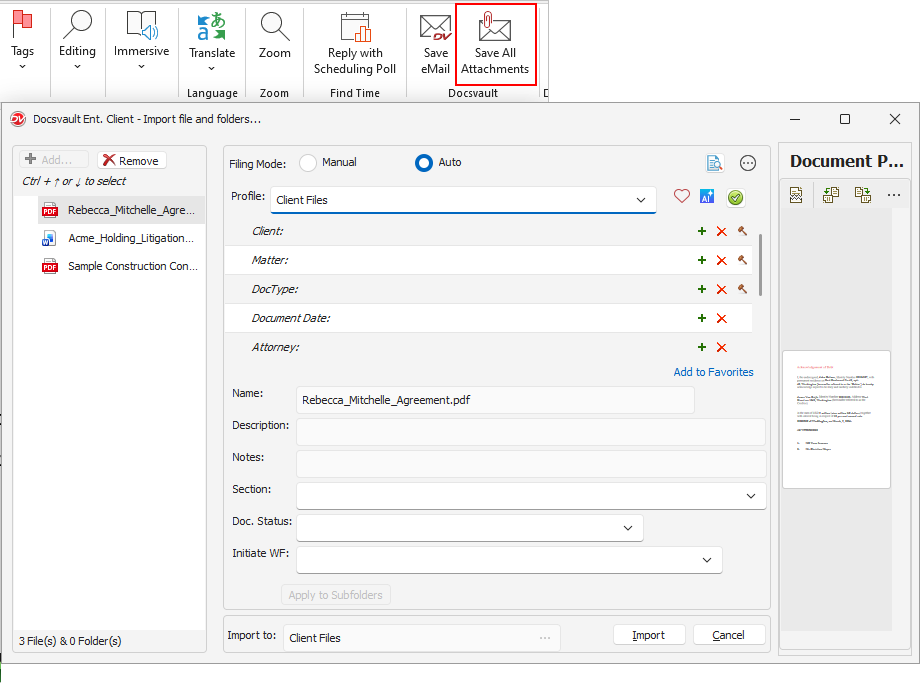Click third document preview toolbar icon
This screenshot has width=920, height=689.
tap(863, 195)
